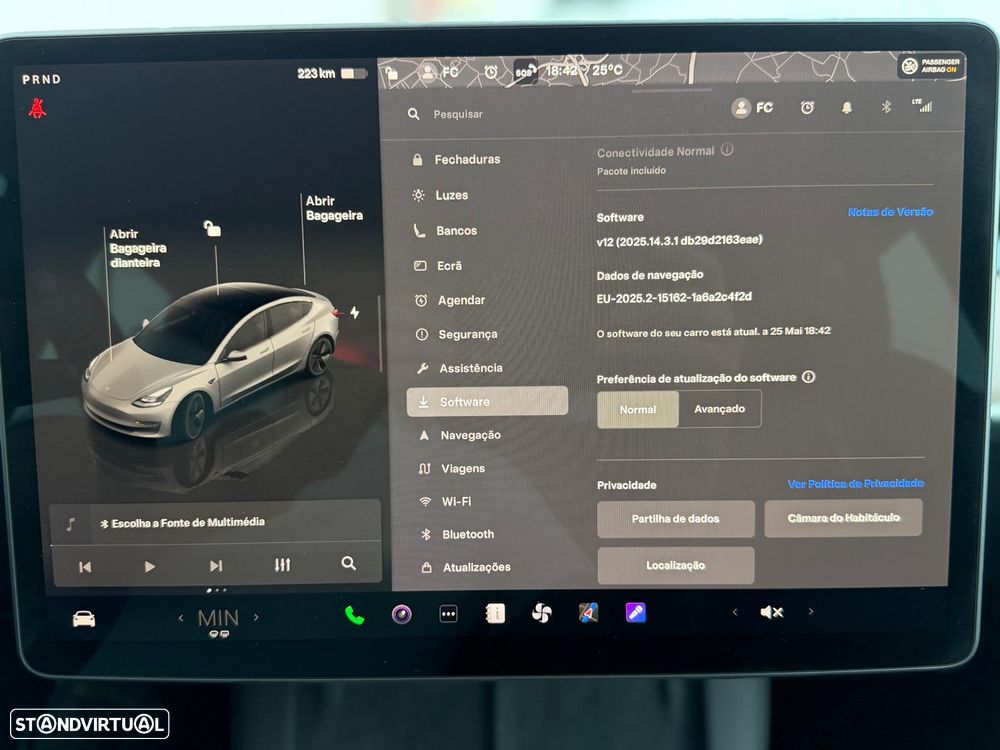Select Avançado software update preference
Viewport: 1000px width, 750px height.
pyautogui.click(x=719, y=409)
